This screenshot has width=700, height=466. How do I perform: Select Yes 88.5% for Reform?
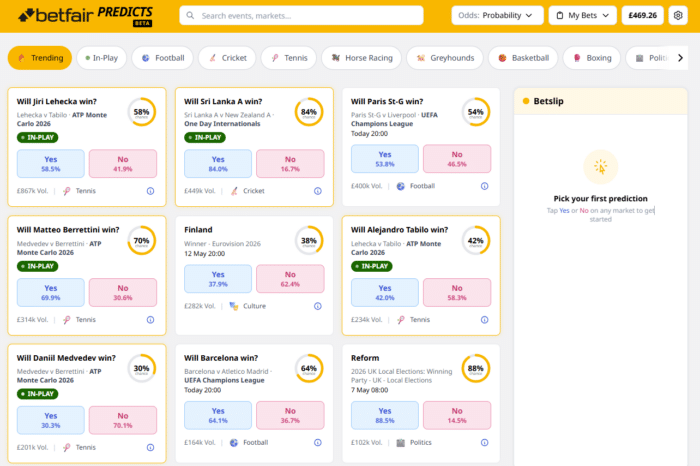[385, 415]
